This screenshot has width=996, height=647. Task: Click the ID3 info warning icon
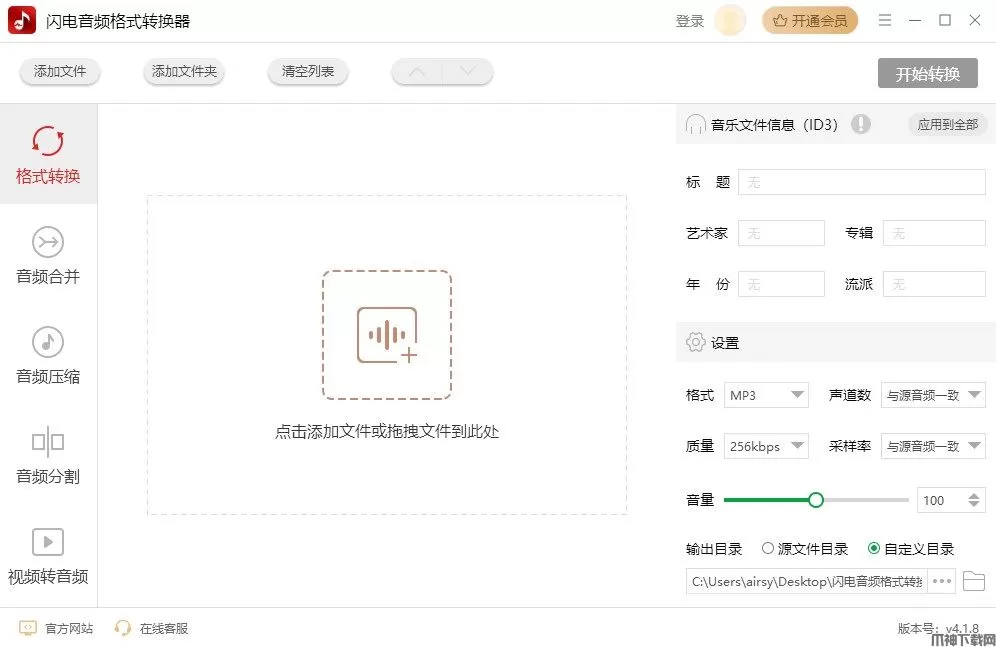pyautogui.click(x=860, y=124)
